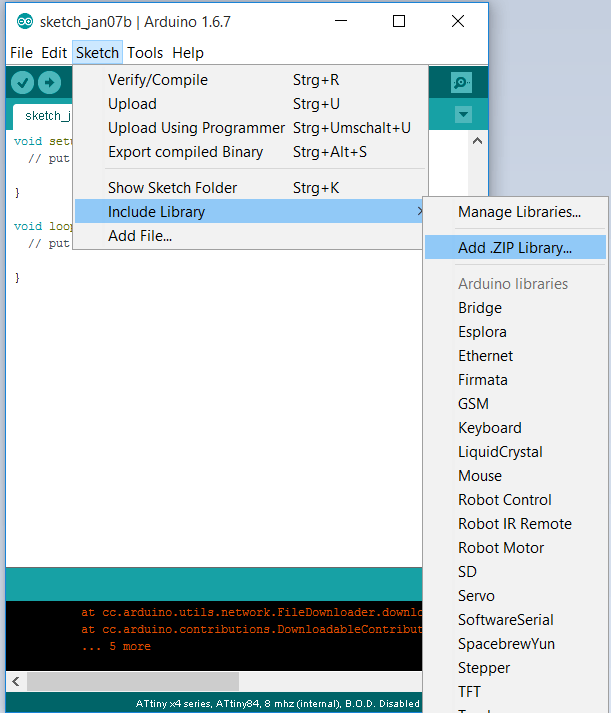Screen dimensions: 611x713
Task: Include the Firmata library
Action: click(x=515, y=380)
